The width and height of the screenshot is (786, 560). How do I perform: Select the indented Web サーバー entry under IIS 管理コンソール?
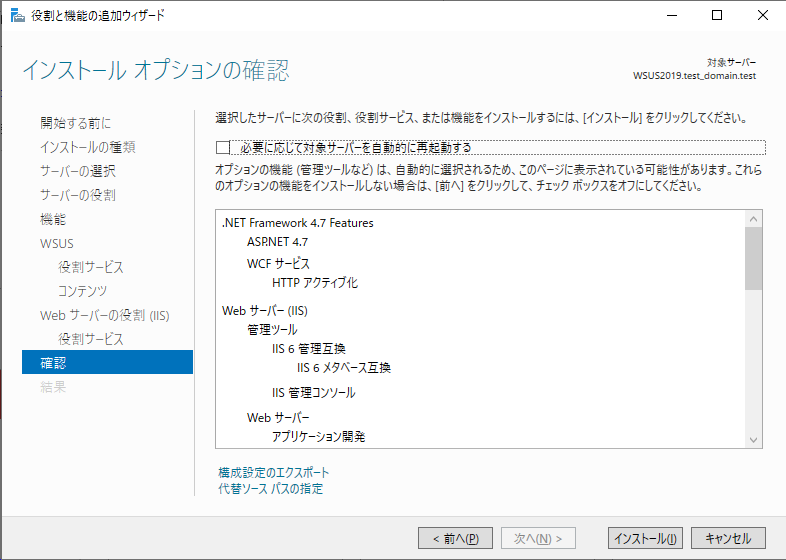click(278, 418)
